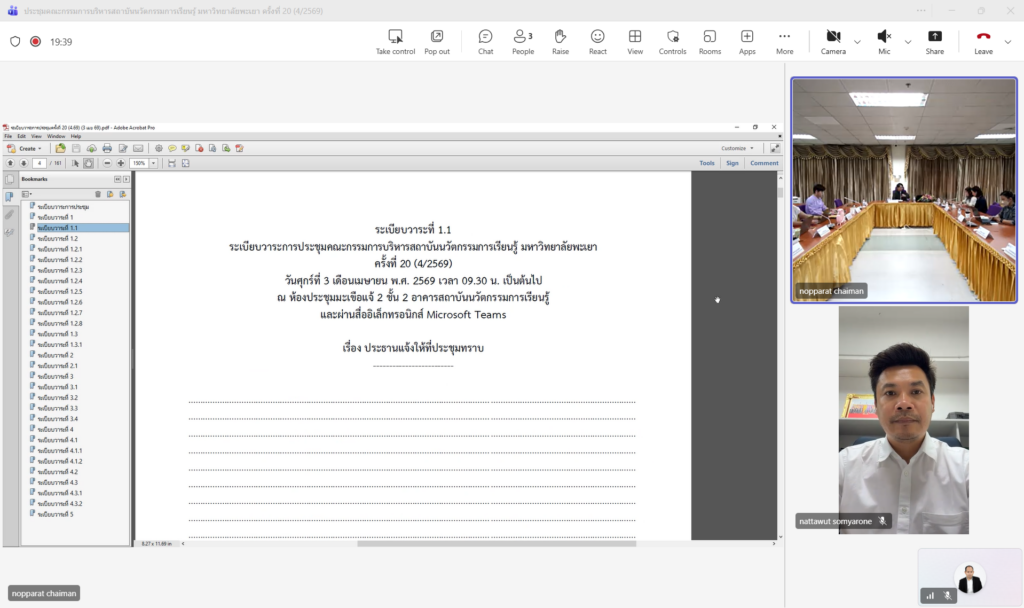The image size is (1024, 608).
Task: Click the Share screen icon
Action: point(934,41)
